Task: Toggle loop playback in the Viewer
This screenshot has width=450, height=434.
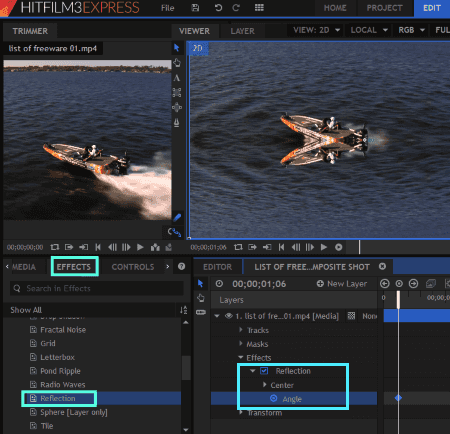Action: coord(238,247)
